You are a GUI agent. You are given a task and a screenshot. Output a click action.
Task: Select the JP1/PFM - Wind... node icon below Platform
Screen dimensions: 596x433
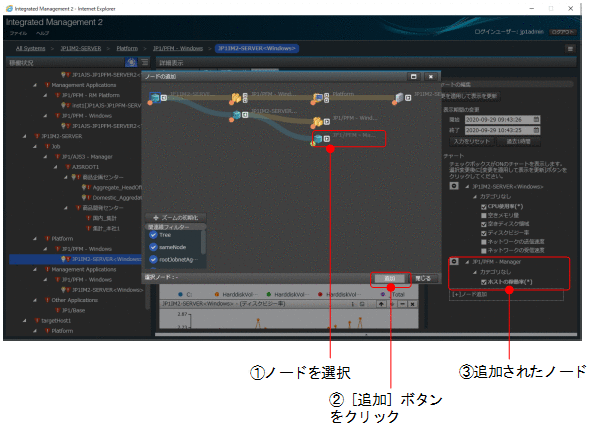click(x=318, y=122)
